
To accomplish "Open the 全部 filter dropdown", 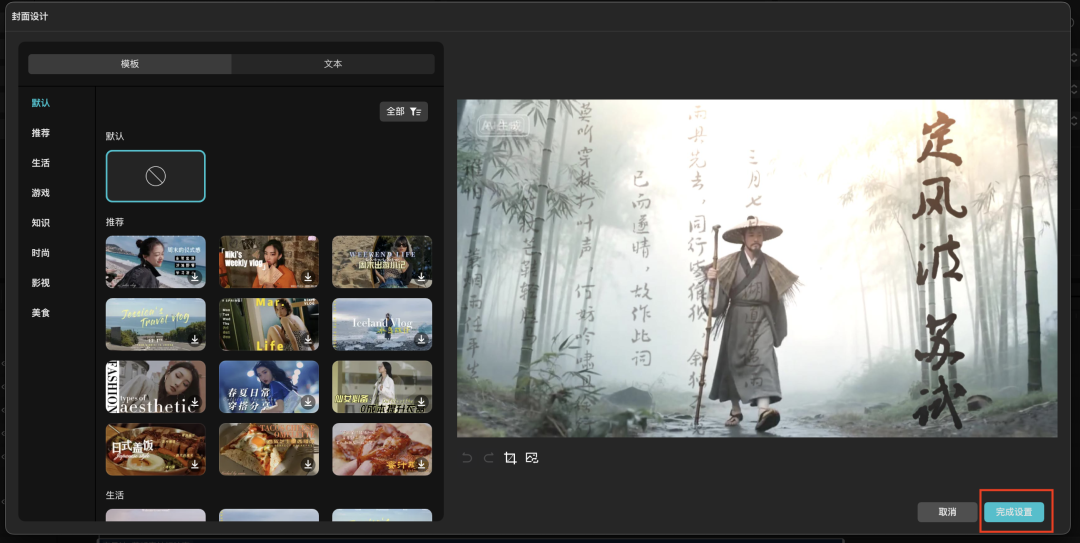I will (403, 111).
